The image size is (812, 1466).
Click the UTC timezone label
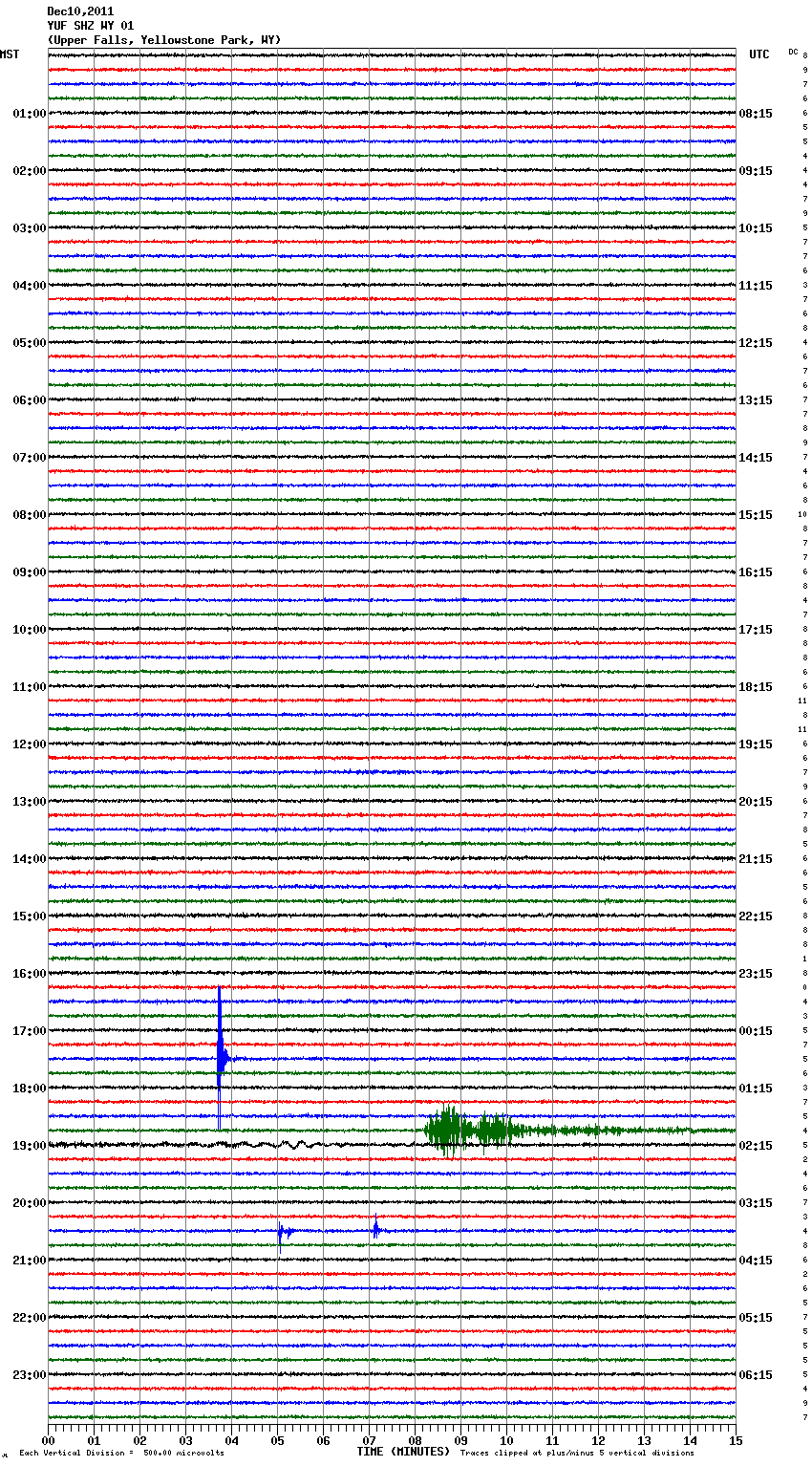coord(759,54)
